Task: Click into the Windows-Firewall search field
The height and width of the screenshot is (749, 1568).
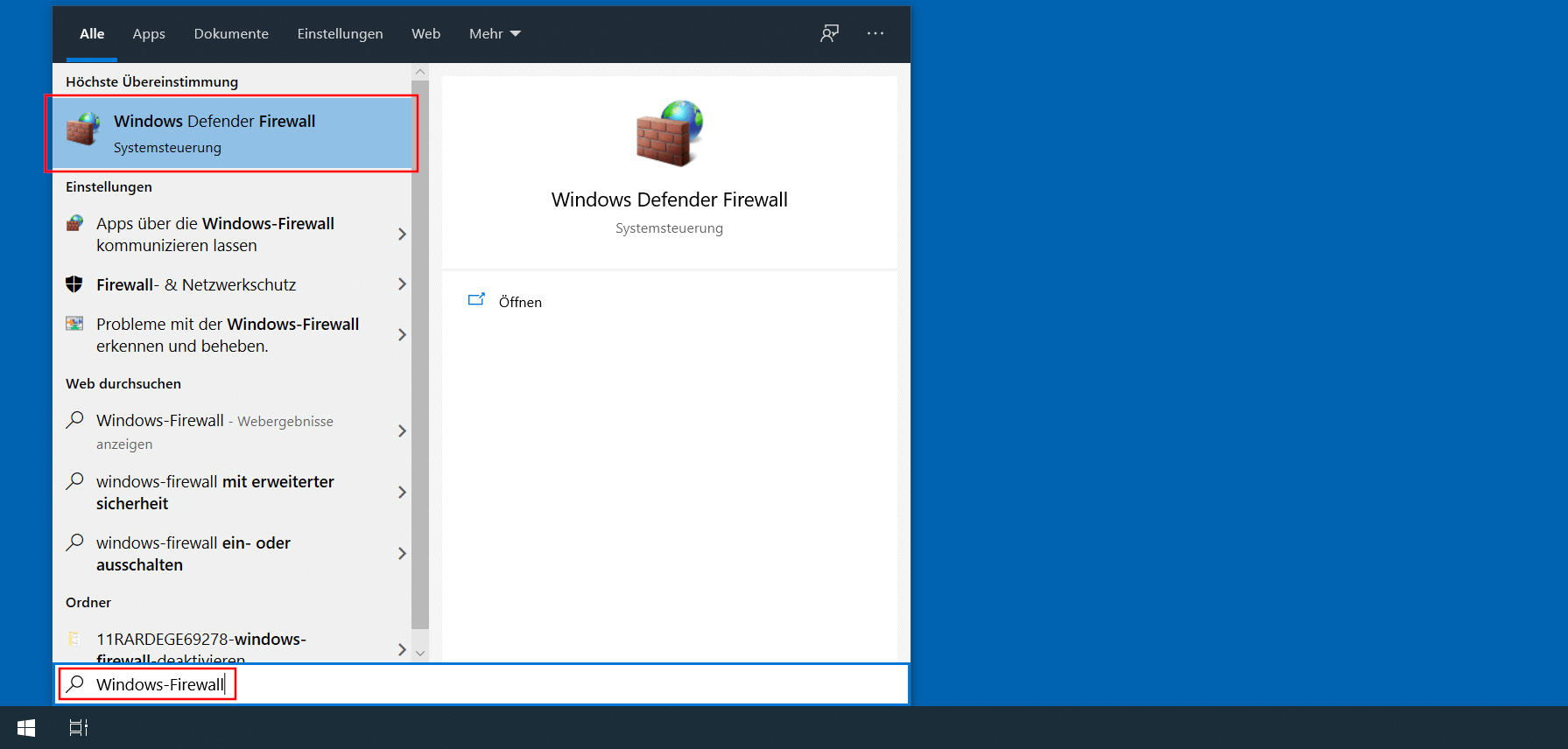Action: [x=482, y=683]
